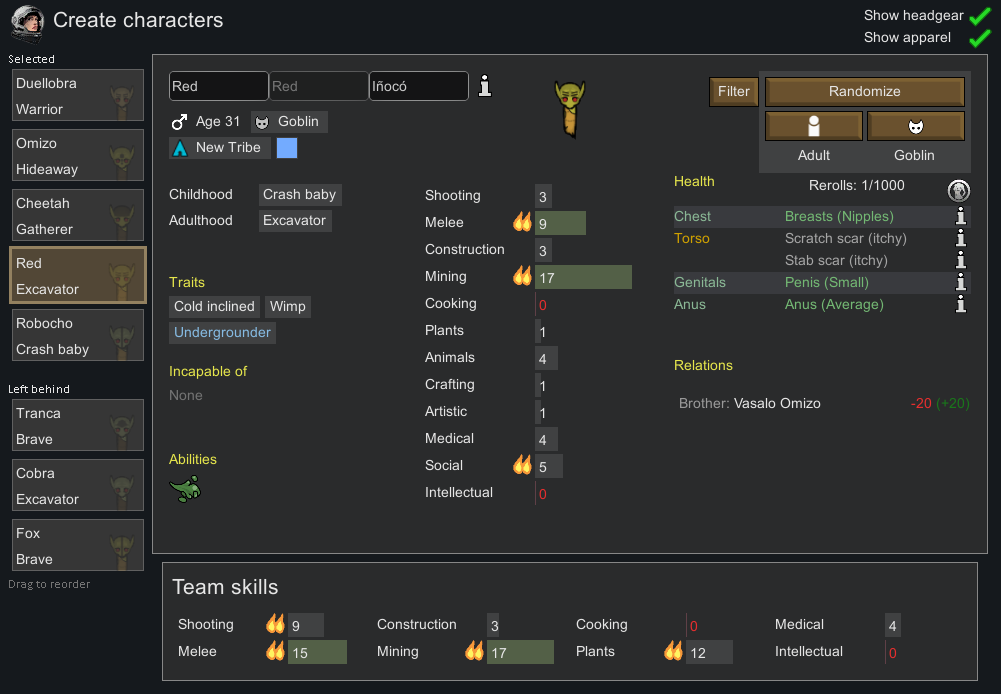Click the Undergrounder trait tag
The width and height of the screenshot is (1001, 694).
tap(222, 333)
